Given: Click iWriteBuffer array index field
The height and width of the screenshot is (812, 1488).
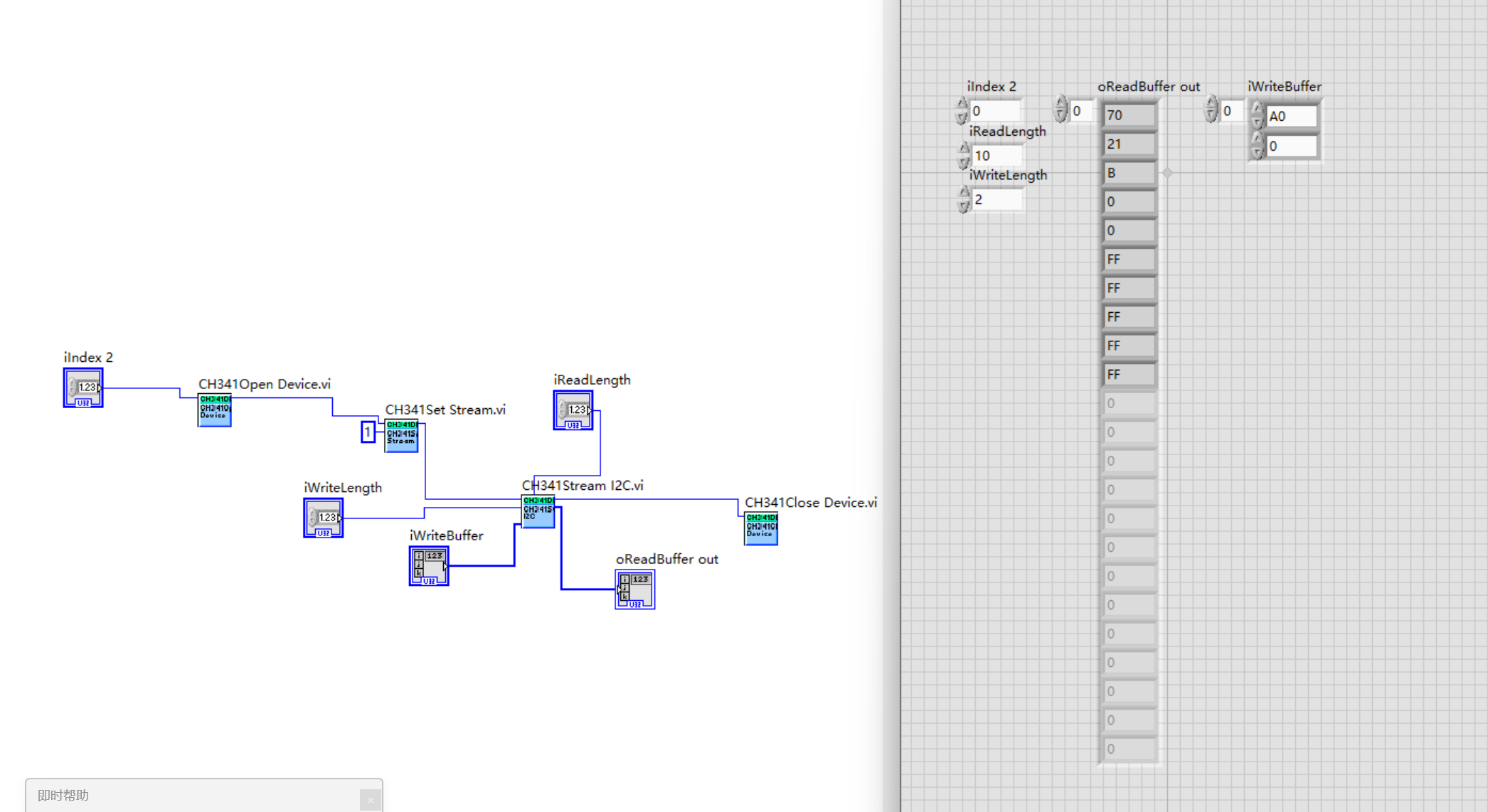Looking at the screenshot, I should pos(1233,111).
